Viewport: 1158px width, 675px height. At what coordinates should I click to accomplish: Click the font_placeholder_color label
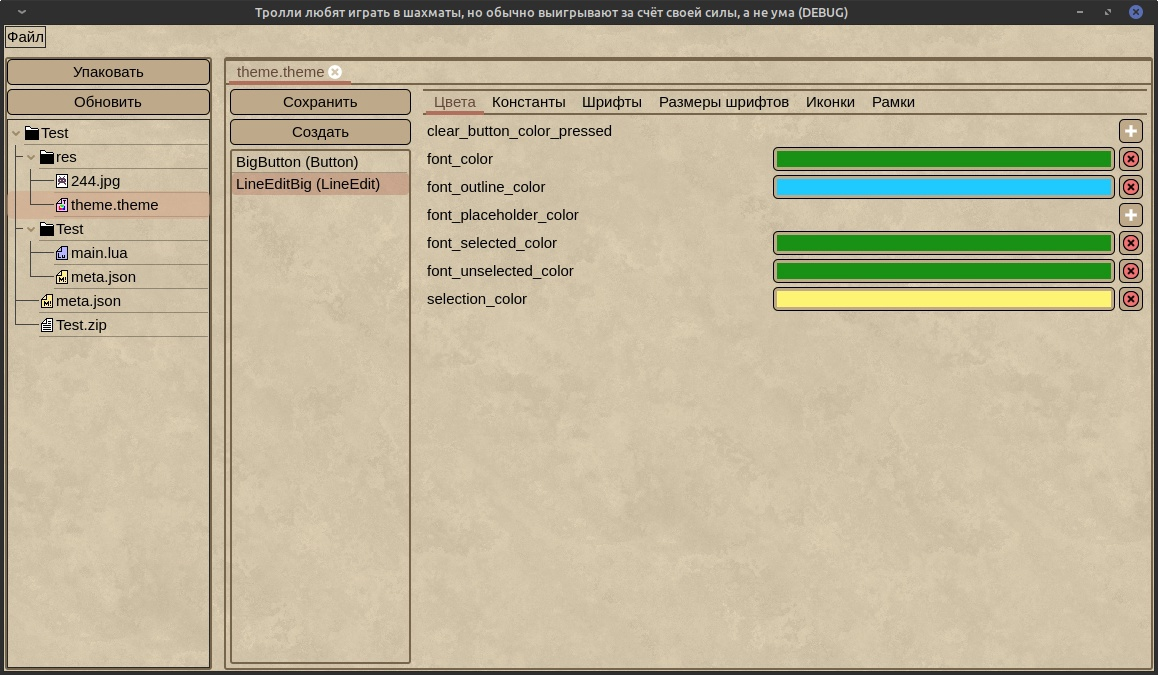pos(502,215)
